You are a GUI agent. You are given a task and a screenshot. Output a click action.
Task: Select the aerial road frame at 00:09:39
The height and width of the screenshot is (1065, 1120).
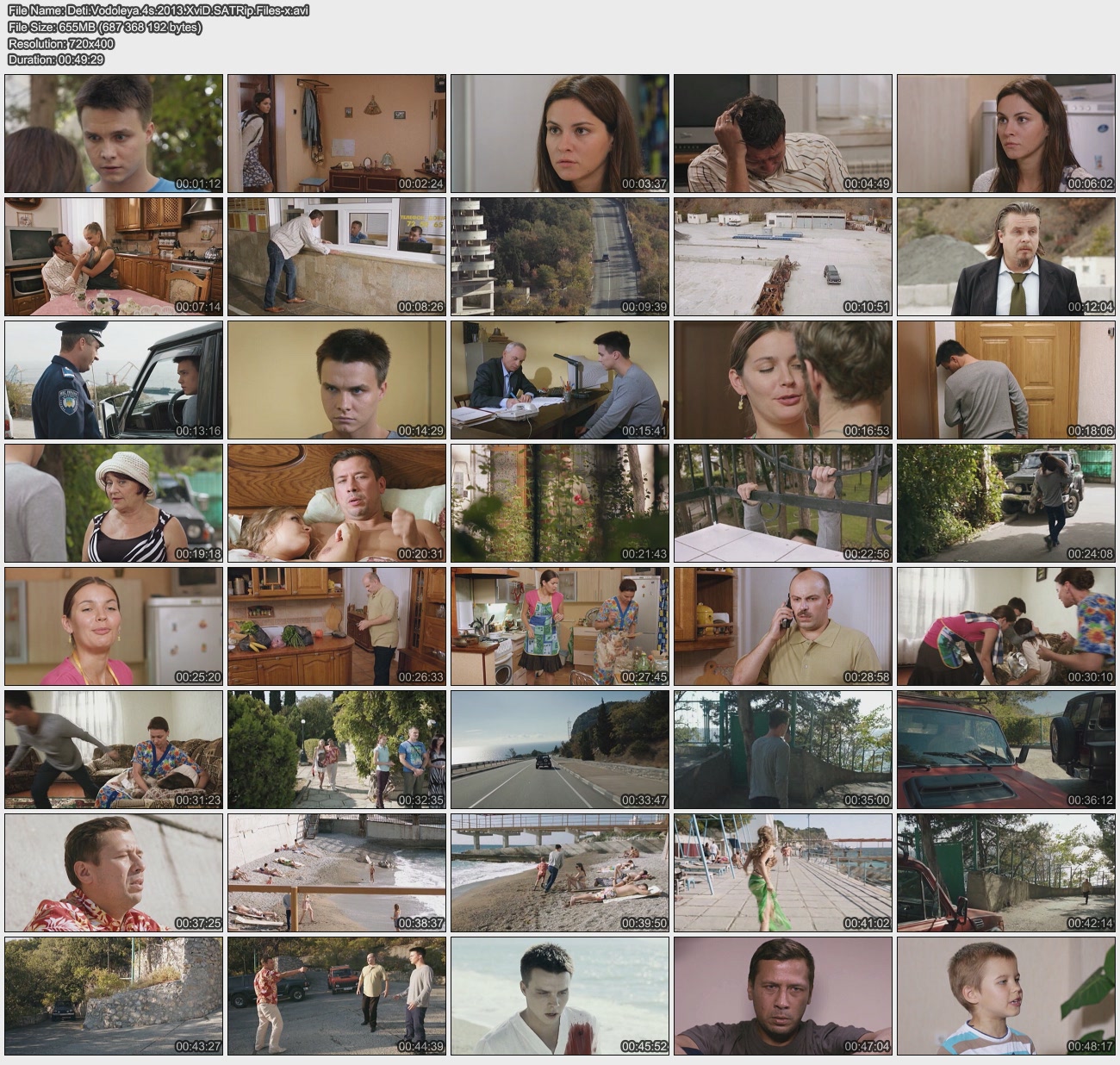click(560, 257)
